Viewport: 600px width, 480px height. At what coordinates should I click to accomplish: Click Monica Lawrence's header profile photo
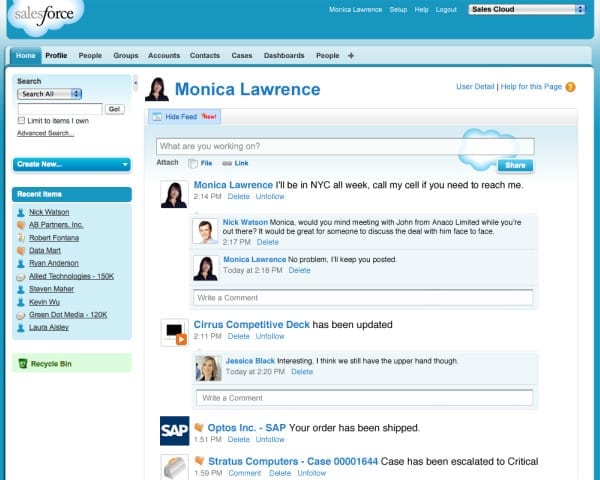click(157, 89)
